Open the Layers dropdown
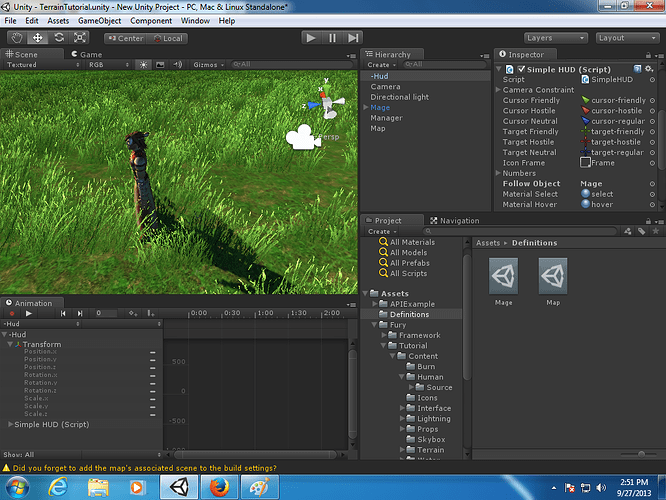 tap(556, 38)
